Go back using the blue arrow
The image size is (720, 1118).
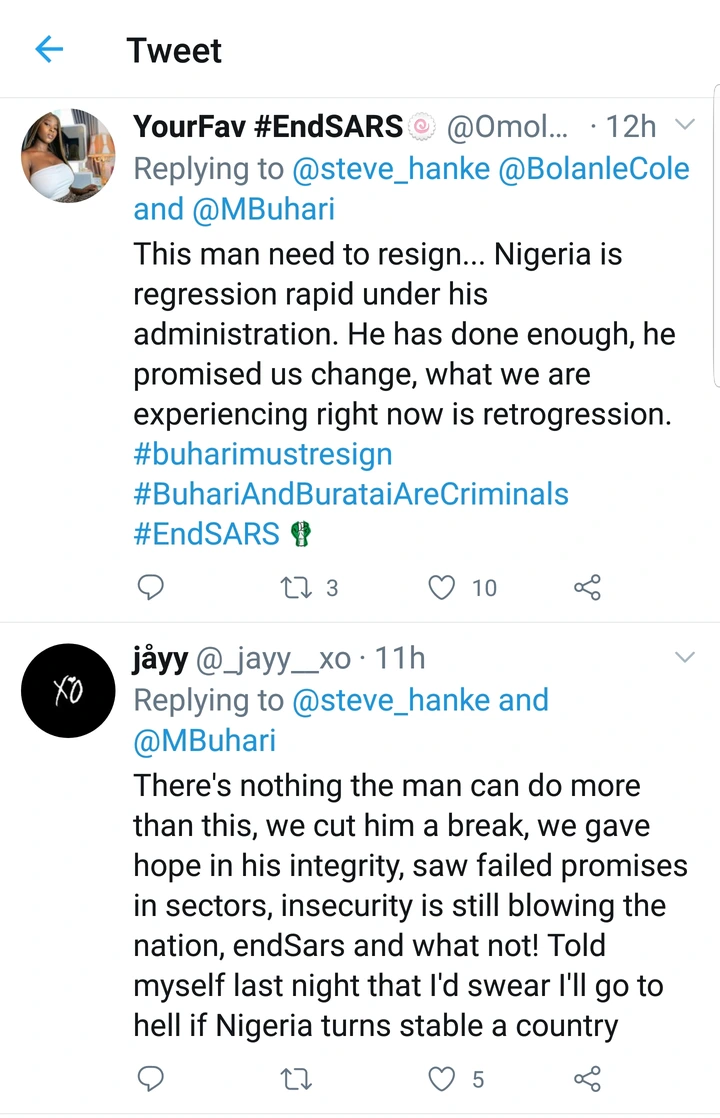point(49,49)
